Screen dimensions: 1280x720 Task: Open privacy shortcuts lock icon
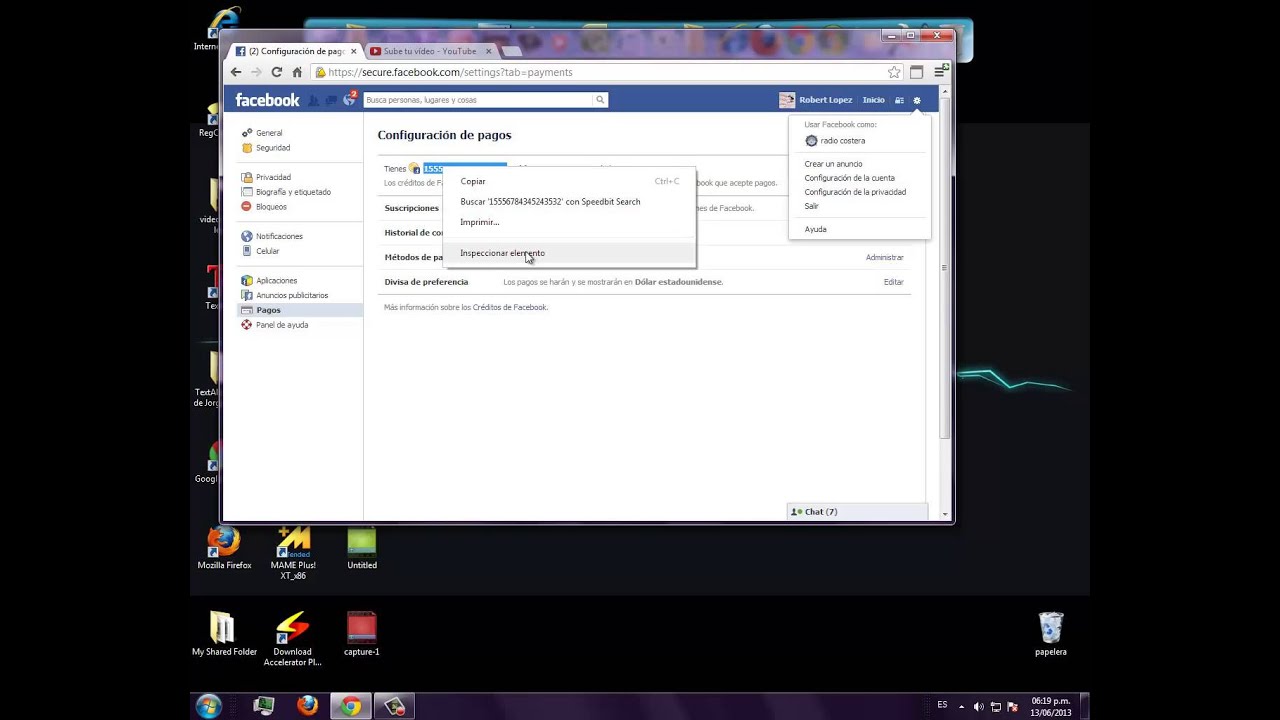[x=899, y=100]
